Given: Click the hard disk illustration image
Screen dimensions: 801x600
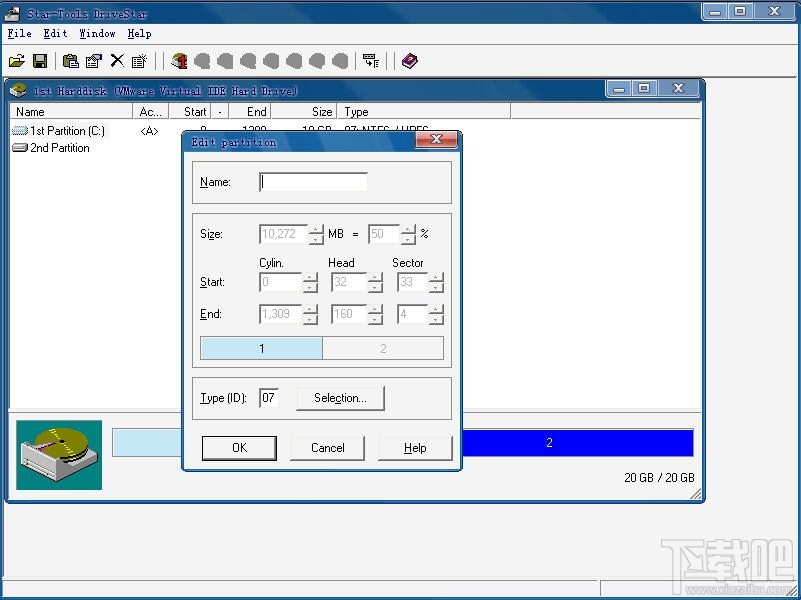Looking at the screenshot, I should [59, 455].
